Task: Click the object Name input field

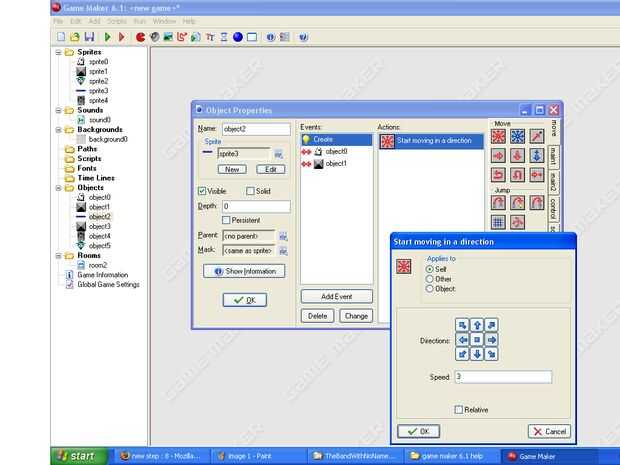Action: (256, 129)
